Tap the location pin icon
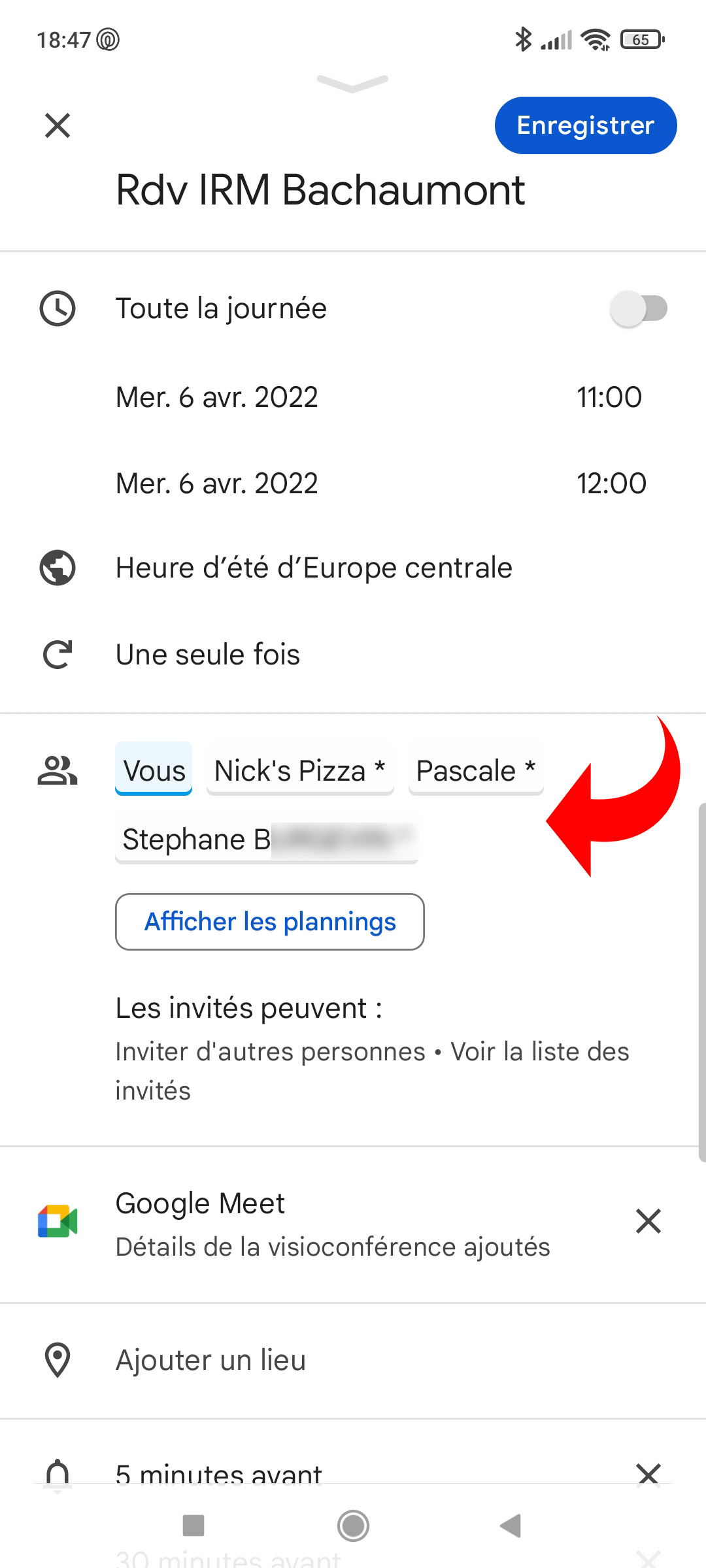The width and height of the screenshot is (706, 1568). click(58, 1360)
